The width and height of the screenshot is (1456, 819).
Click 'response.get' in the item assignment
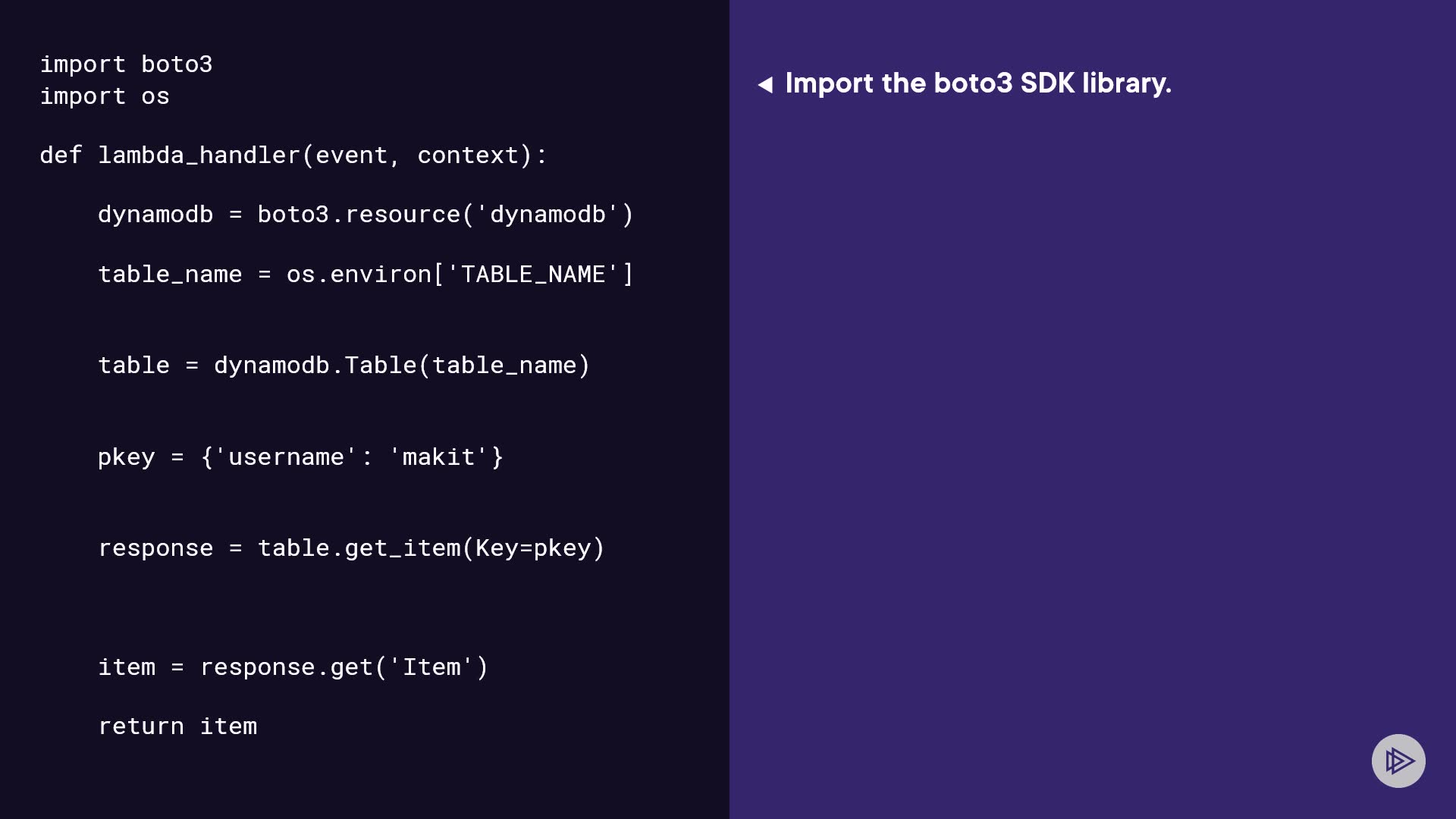click(x=286, y=667)
